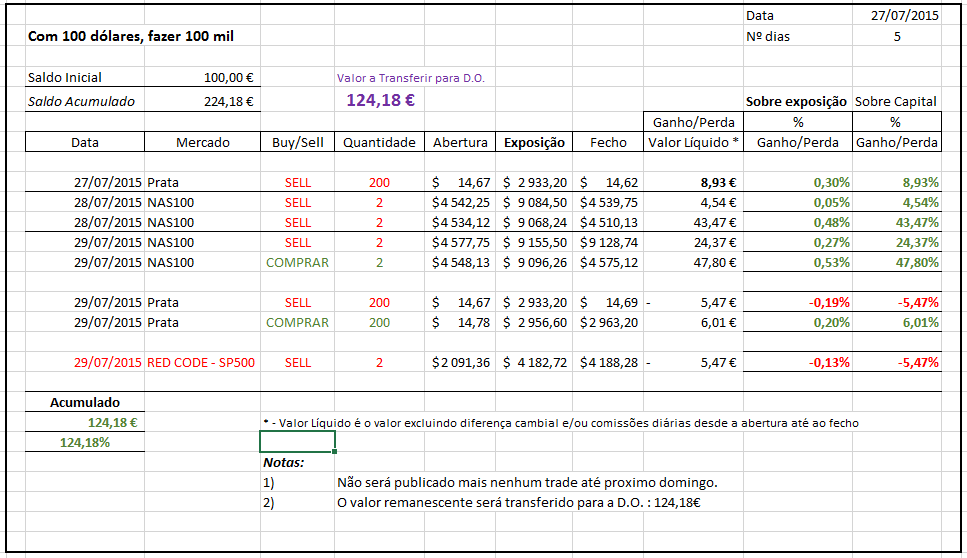The image size is (967, 558).
Task: Select the Fecho cell showing $9 128,74
Action: point(608,242)
